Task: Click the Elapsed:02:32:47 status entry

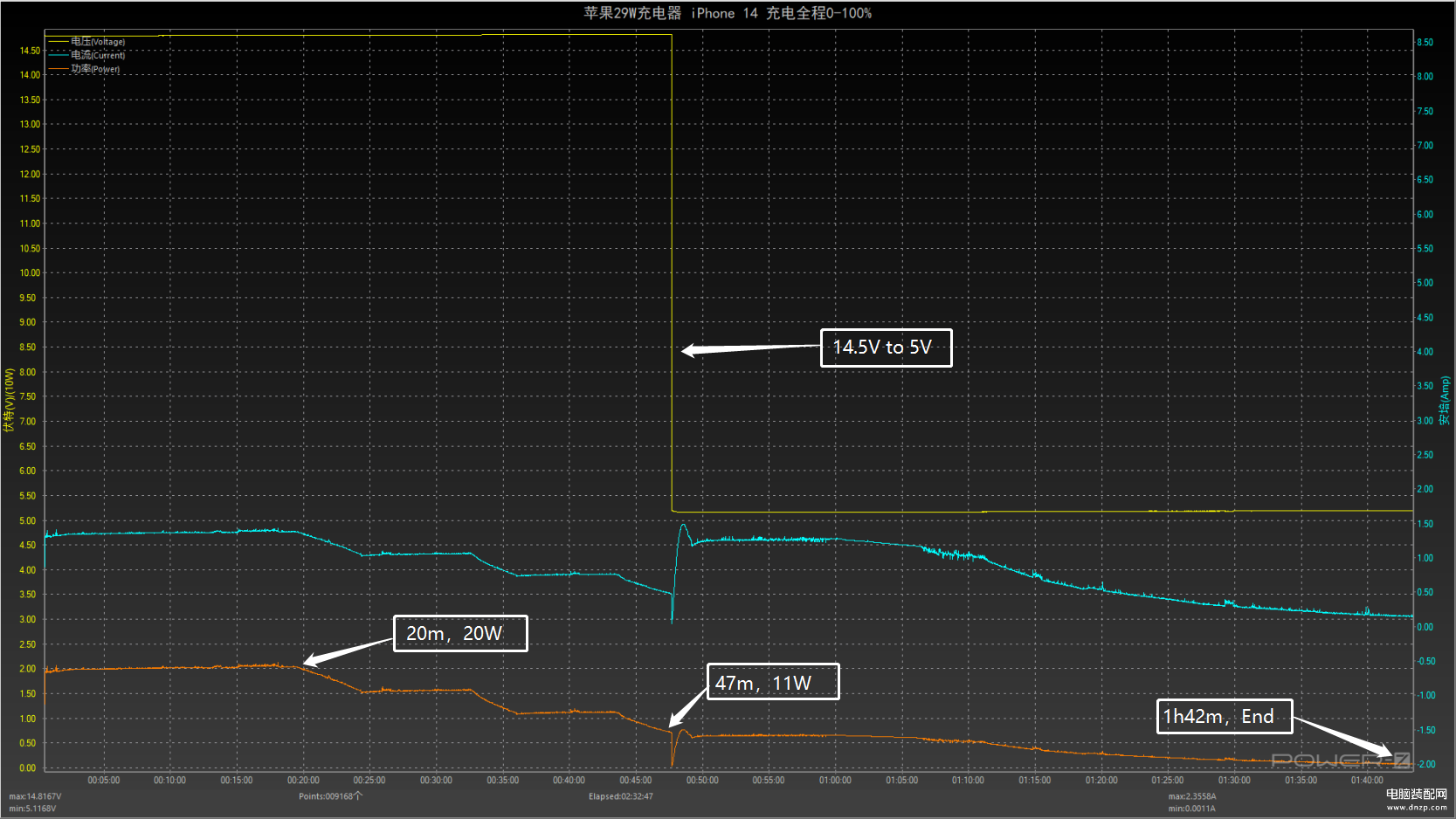Action: 621,796
